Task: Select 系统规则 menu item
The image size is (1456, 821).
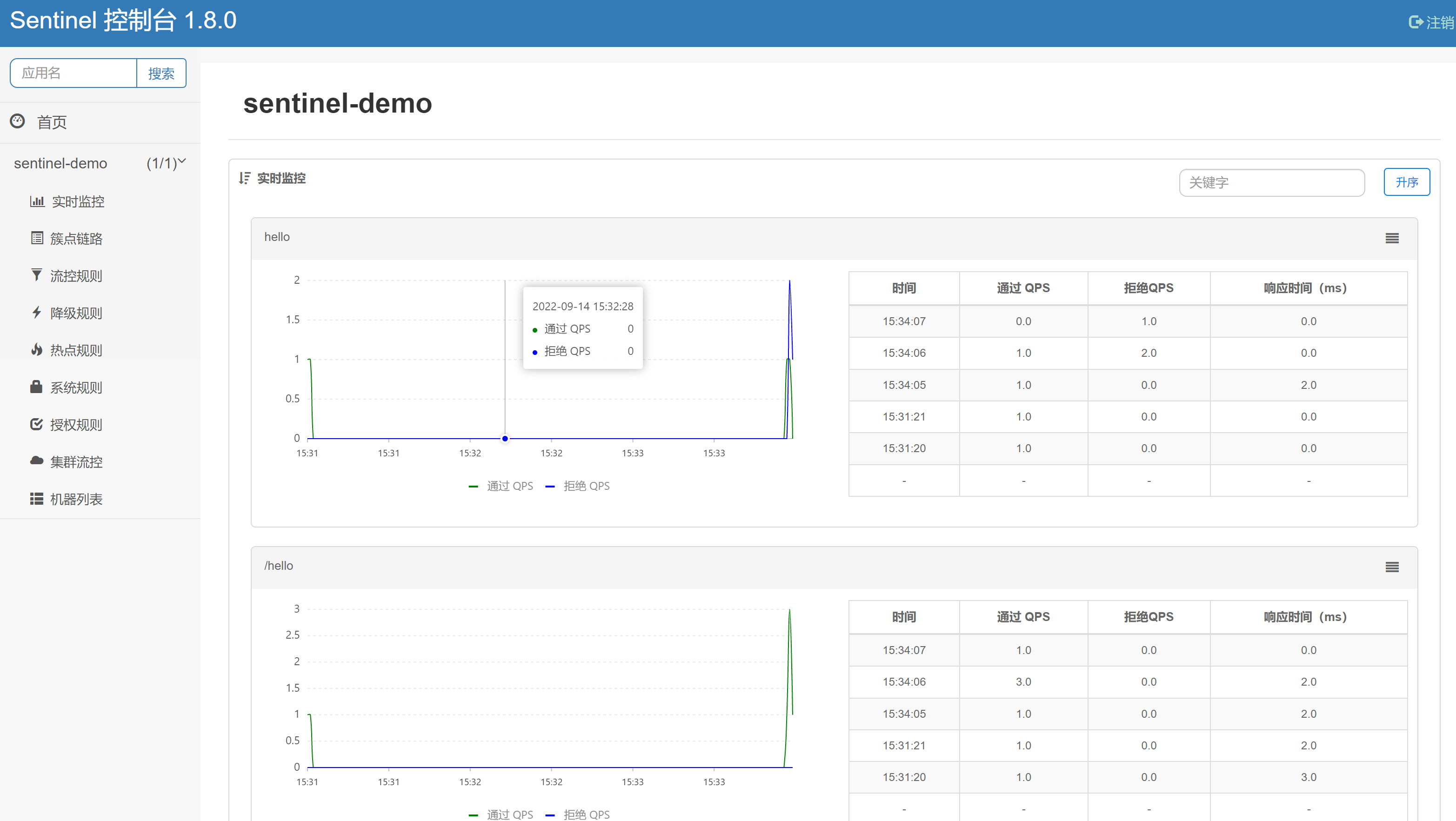Action: 76,387
